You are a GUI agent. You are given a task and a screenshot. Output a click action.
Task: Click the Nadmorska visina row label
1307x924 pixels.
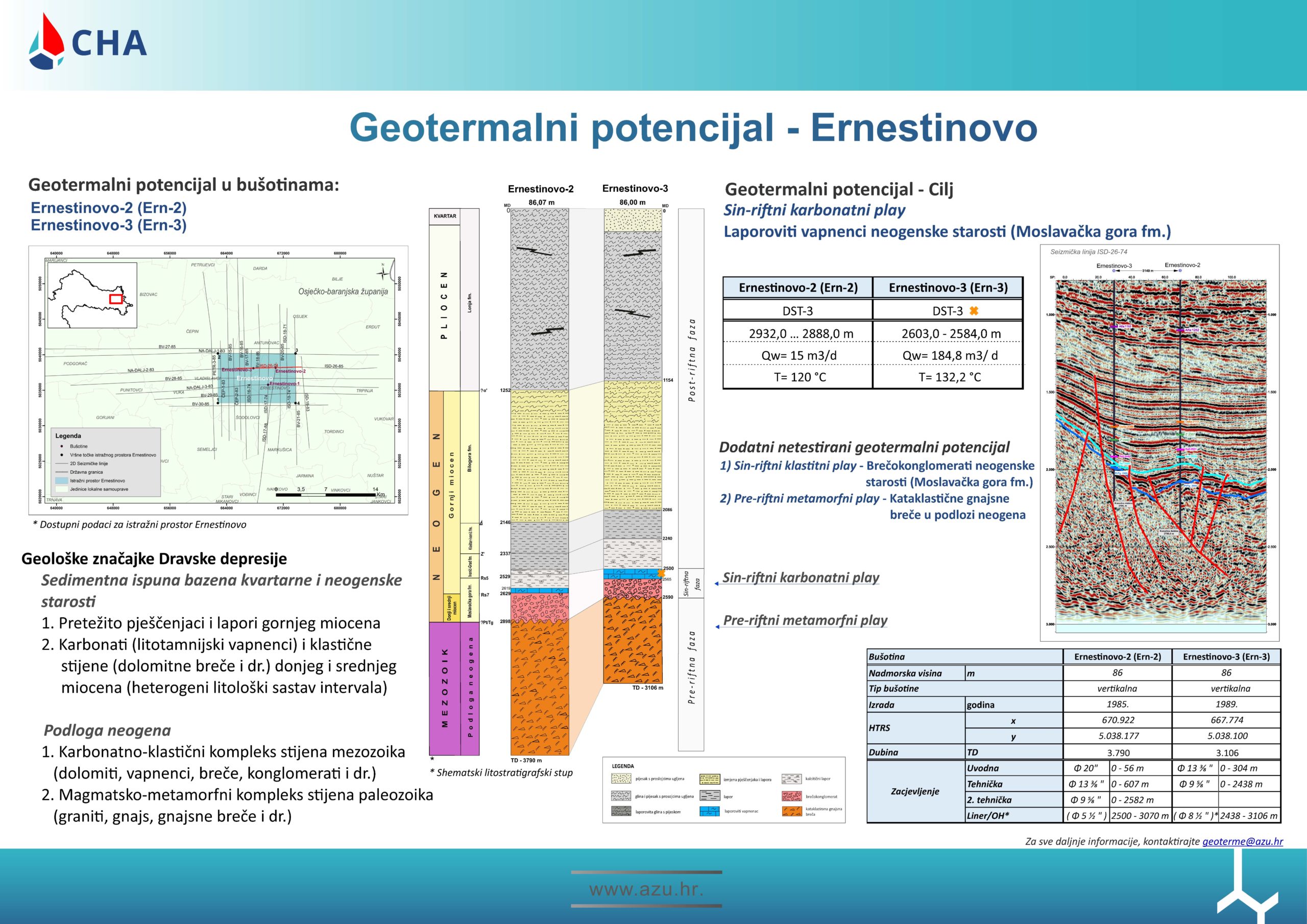click(x=916, y=673)
